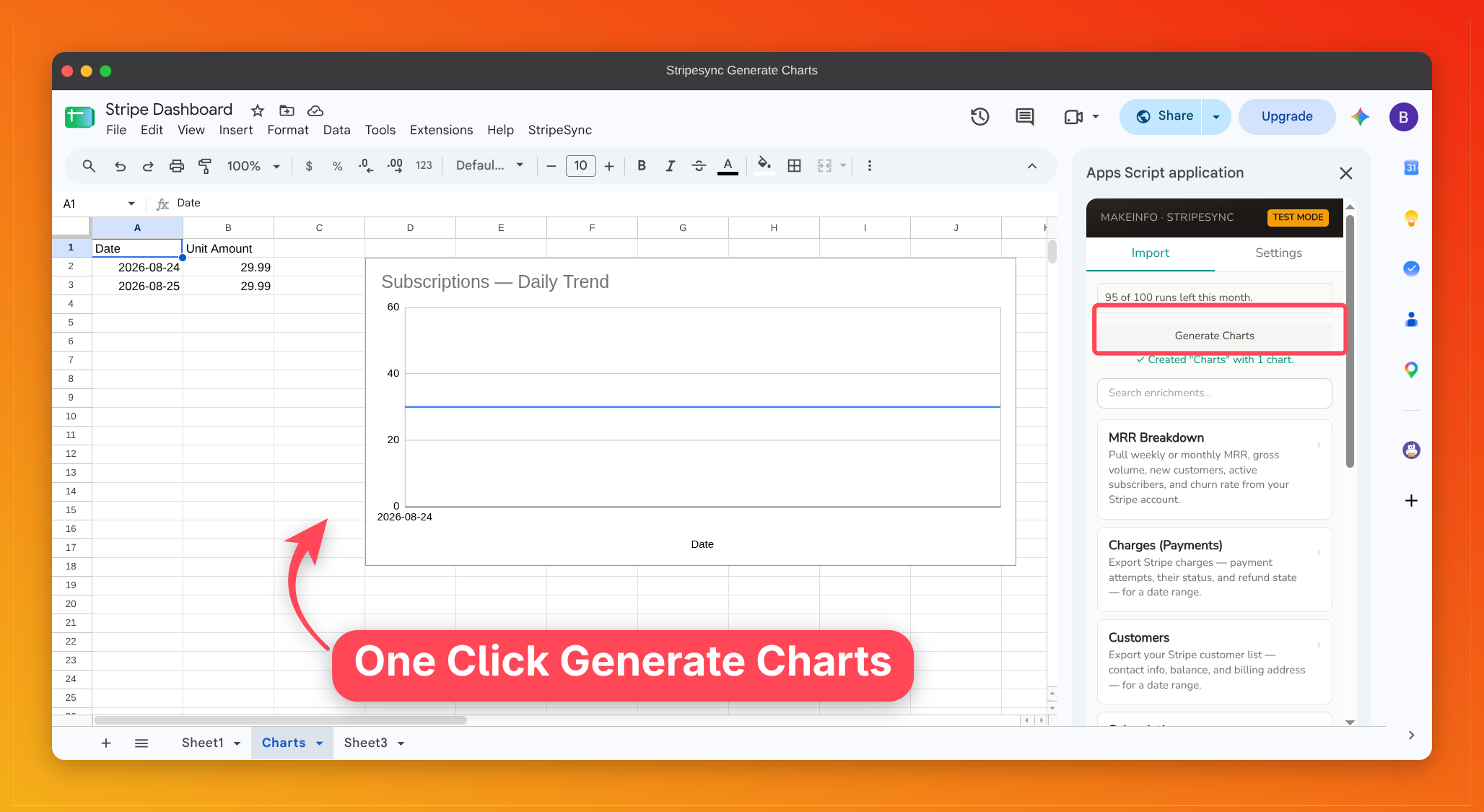Open the fill color picker
This screenshot has height=812, width=1484.
[764, 166]
